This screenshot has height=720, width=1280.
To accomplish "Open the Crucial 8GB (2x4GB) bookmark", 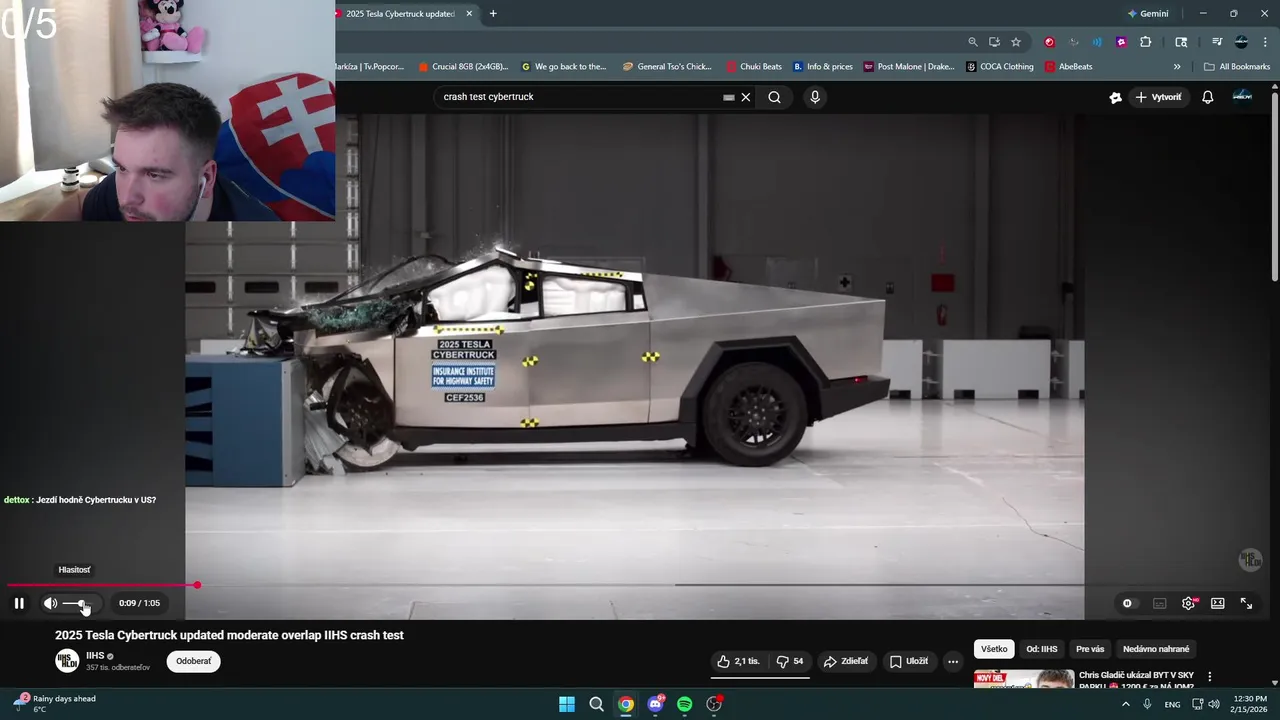I will pos(463,67).
